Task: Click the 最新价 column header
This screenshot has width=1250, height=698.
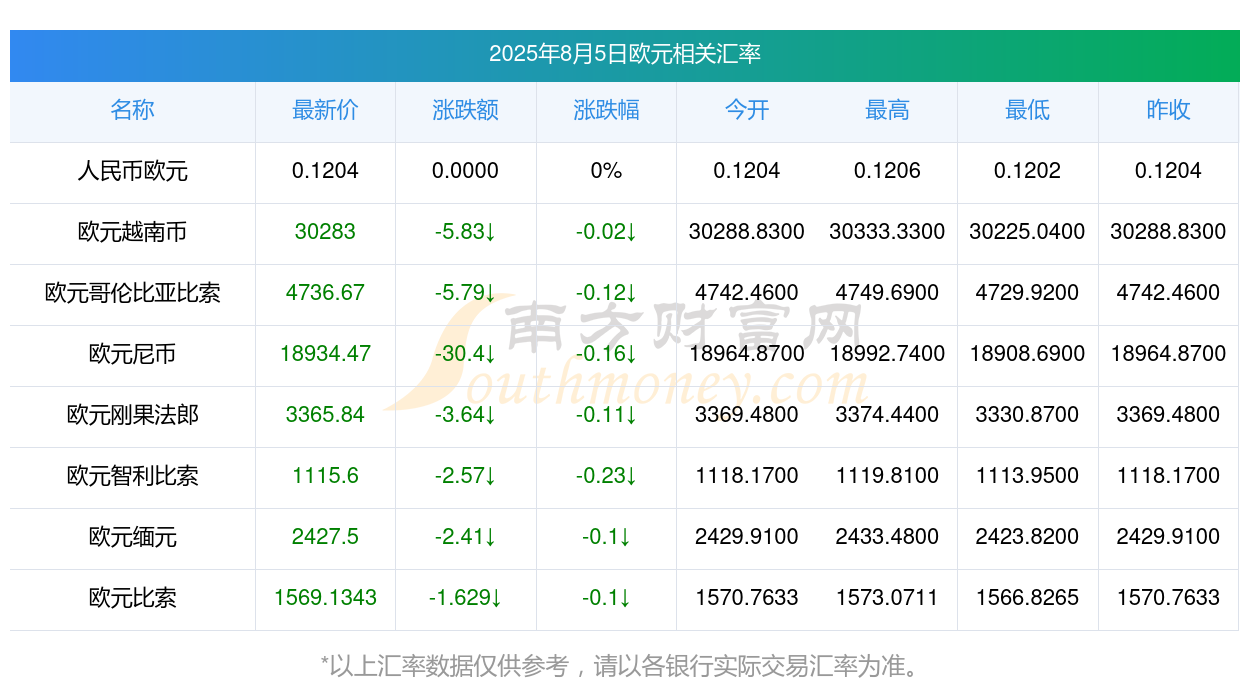Action: 325,110
